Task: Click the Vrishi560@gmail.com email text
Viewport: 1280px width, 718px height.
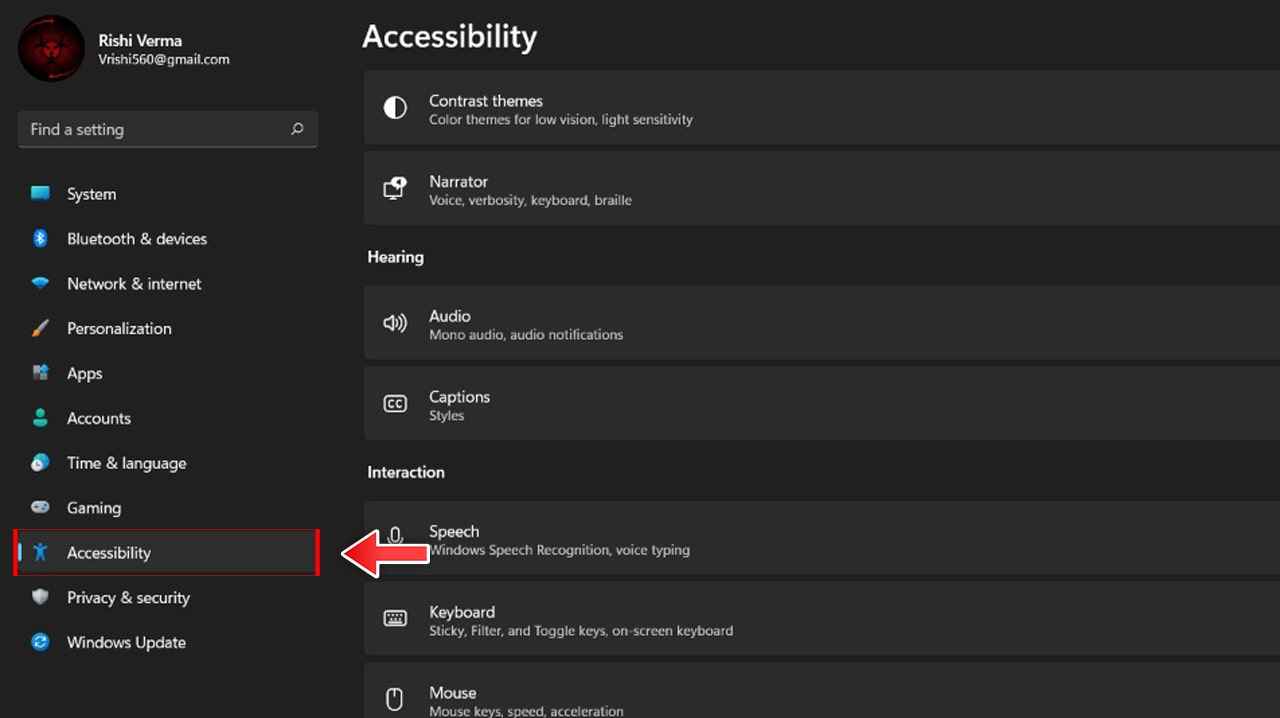Action: [164, 59]
